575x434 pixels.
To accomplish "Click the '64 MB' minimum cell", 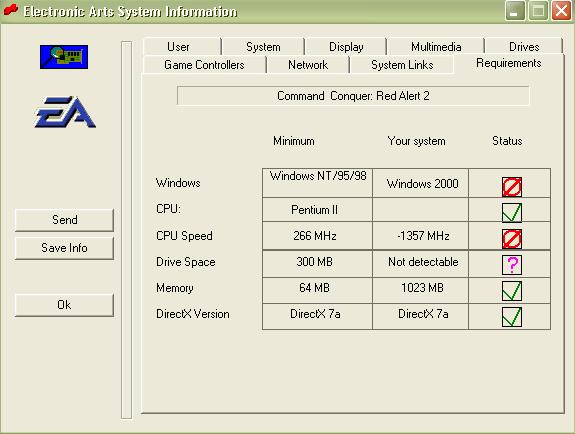I will coord(318,290).
